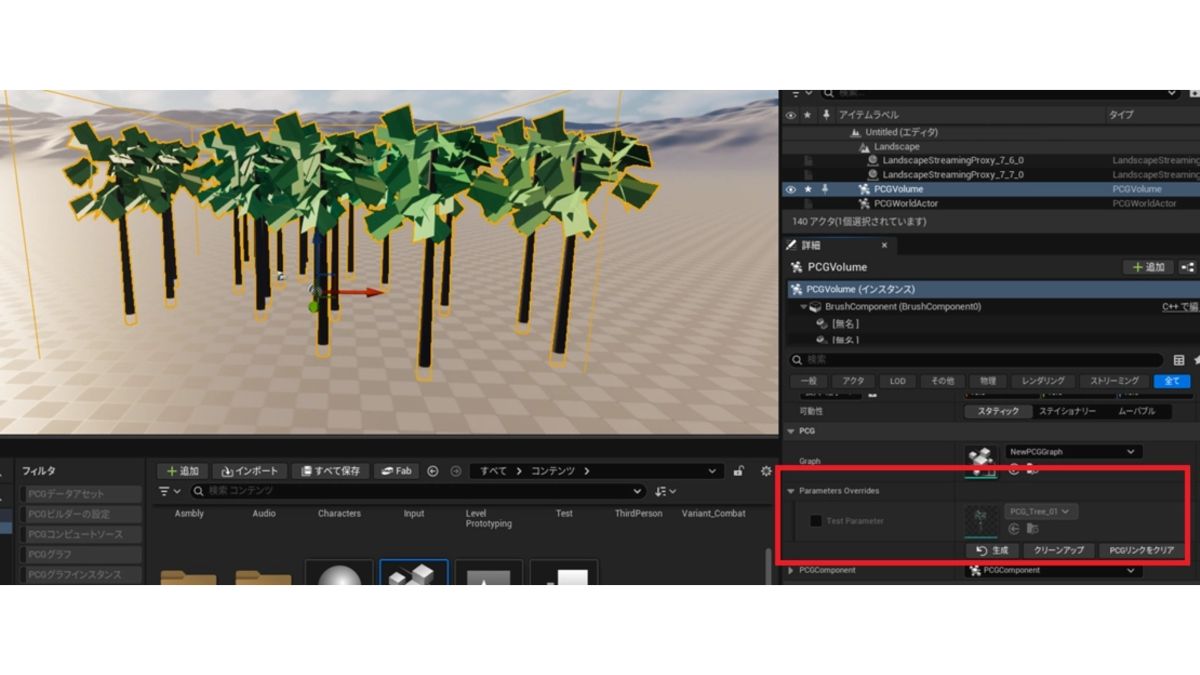Switch to the 詳細 tab
1200x675 pixels.
810,245
